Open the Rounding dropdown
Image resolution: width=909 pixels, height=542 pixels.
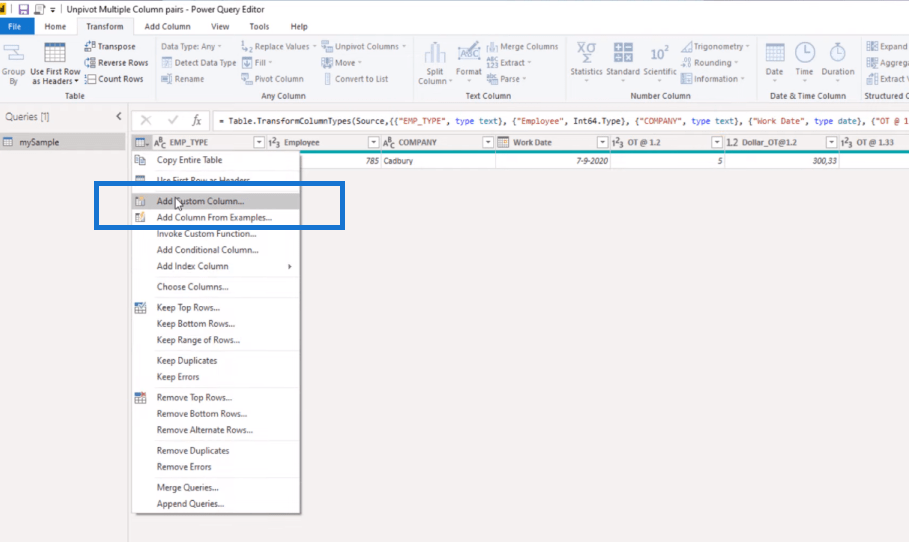(x=710, y=63)
